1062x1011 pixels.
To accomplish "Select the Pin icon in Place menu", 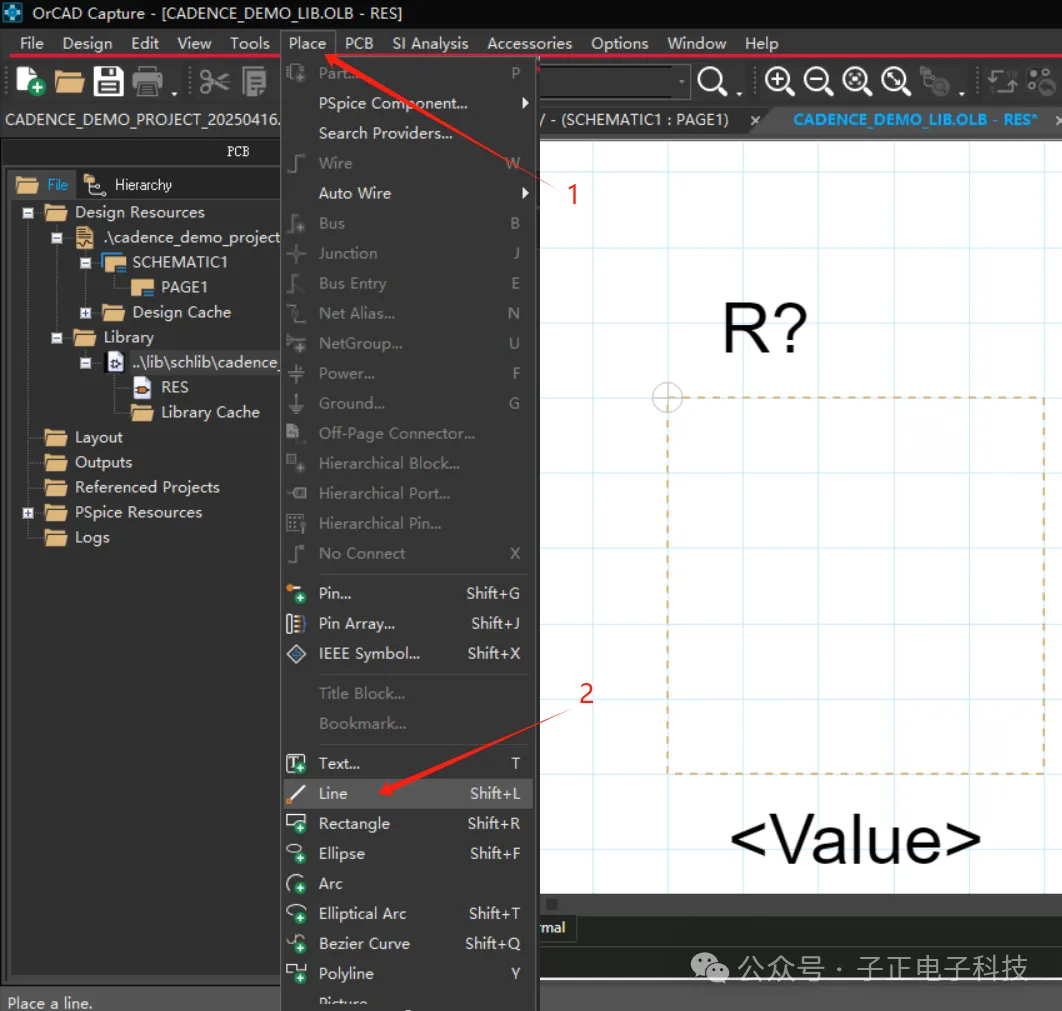I will (x=296, y=594).
